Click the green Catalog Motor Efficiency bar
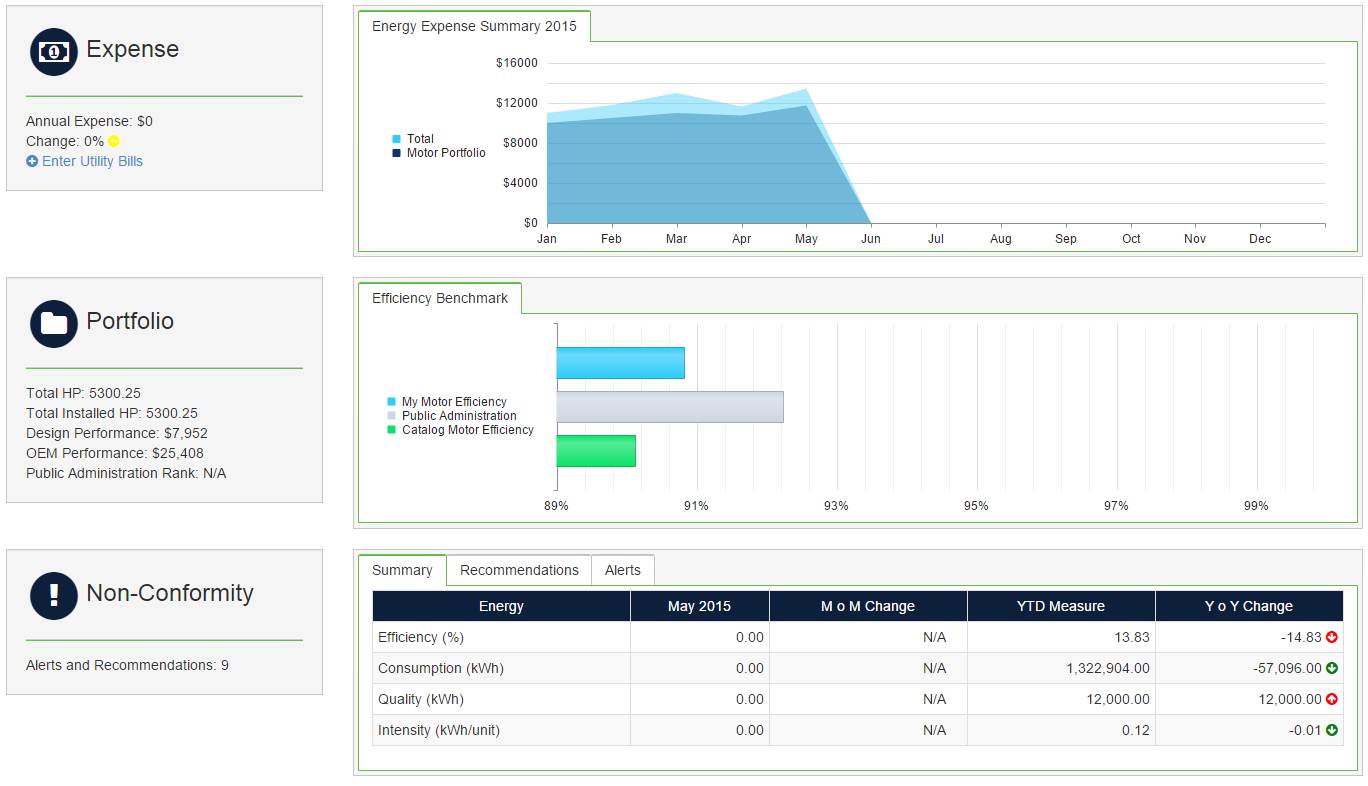Image resolution: width=1368 pixels, height=786 pixels. tap(596, 451)
